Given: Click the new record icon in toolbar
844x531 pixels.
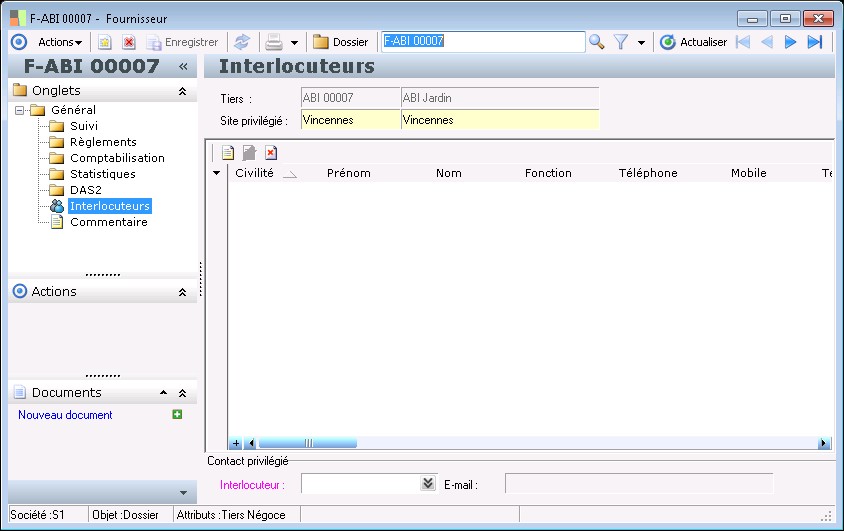Looking at the screenshot, I should [104, 42].
